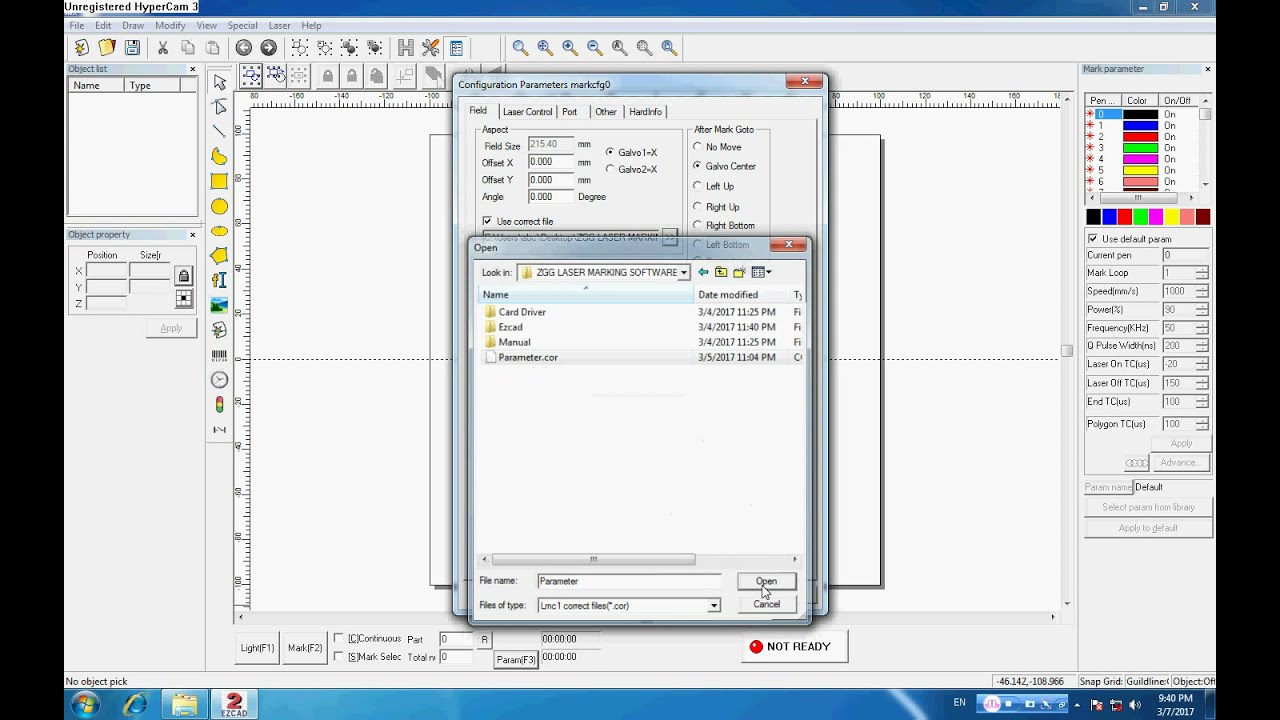Select the Timer clock tool
This screenshot has width=1280, height=720.
[219, 380]
